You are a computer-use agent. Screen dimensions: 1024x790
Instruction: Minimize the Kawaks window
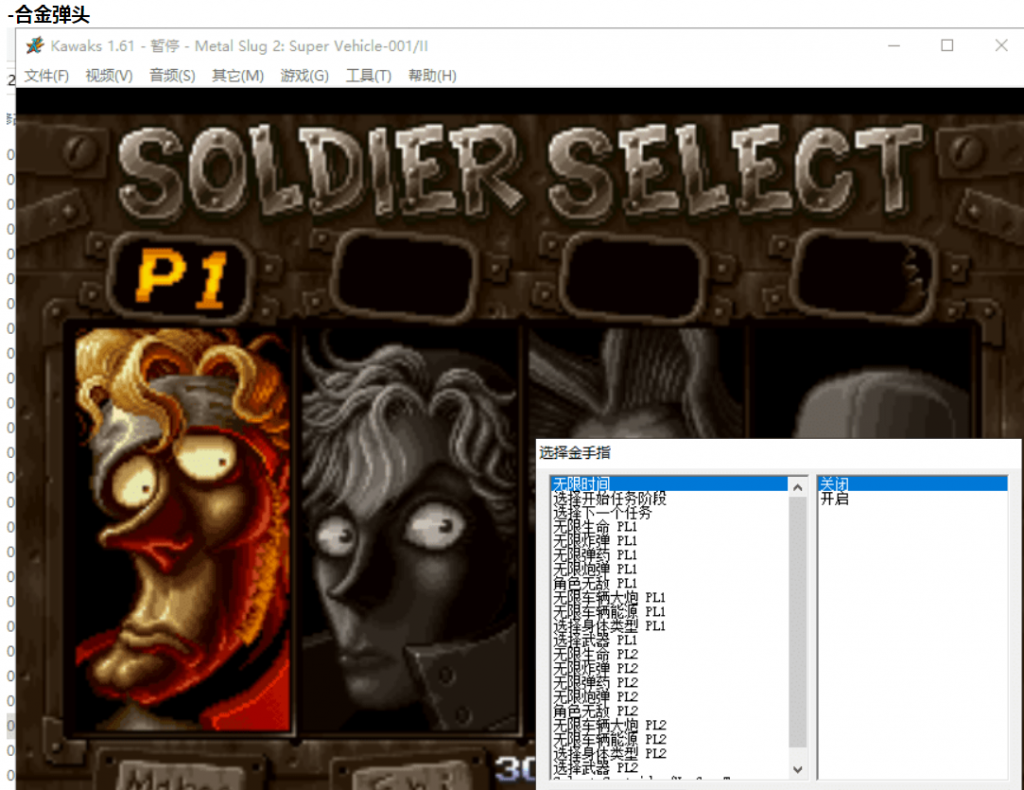pyautogui.click(x=894, y=45)
